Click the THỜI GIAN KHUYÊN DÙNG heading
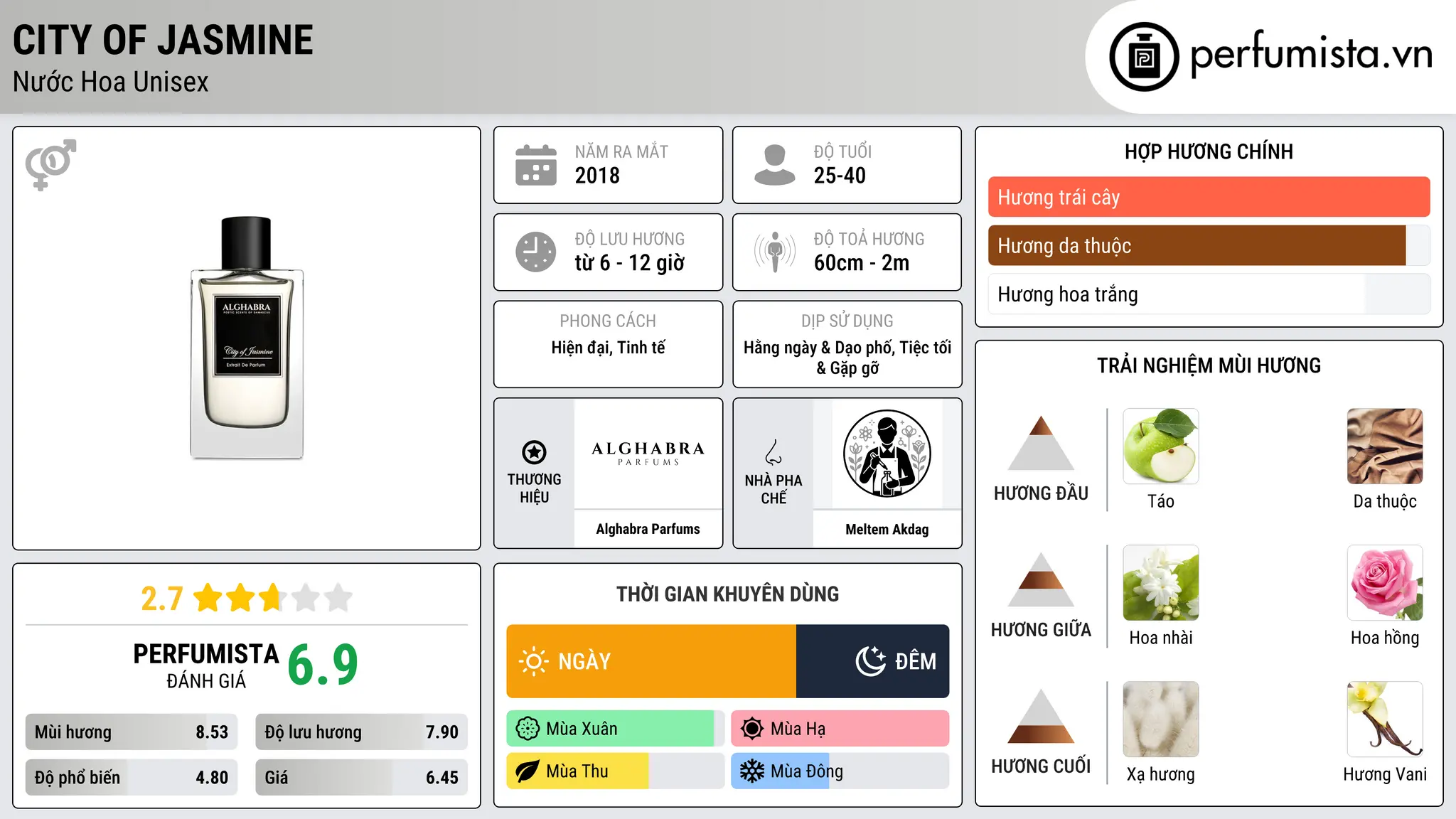Screen dimensions: 1456x819 tap(727, 594)
